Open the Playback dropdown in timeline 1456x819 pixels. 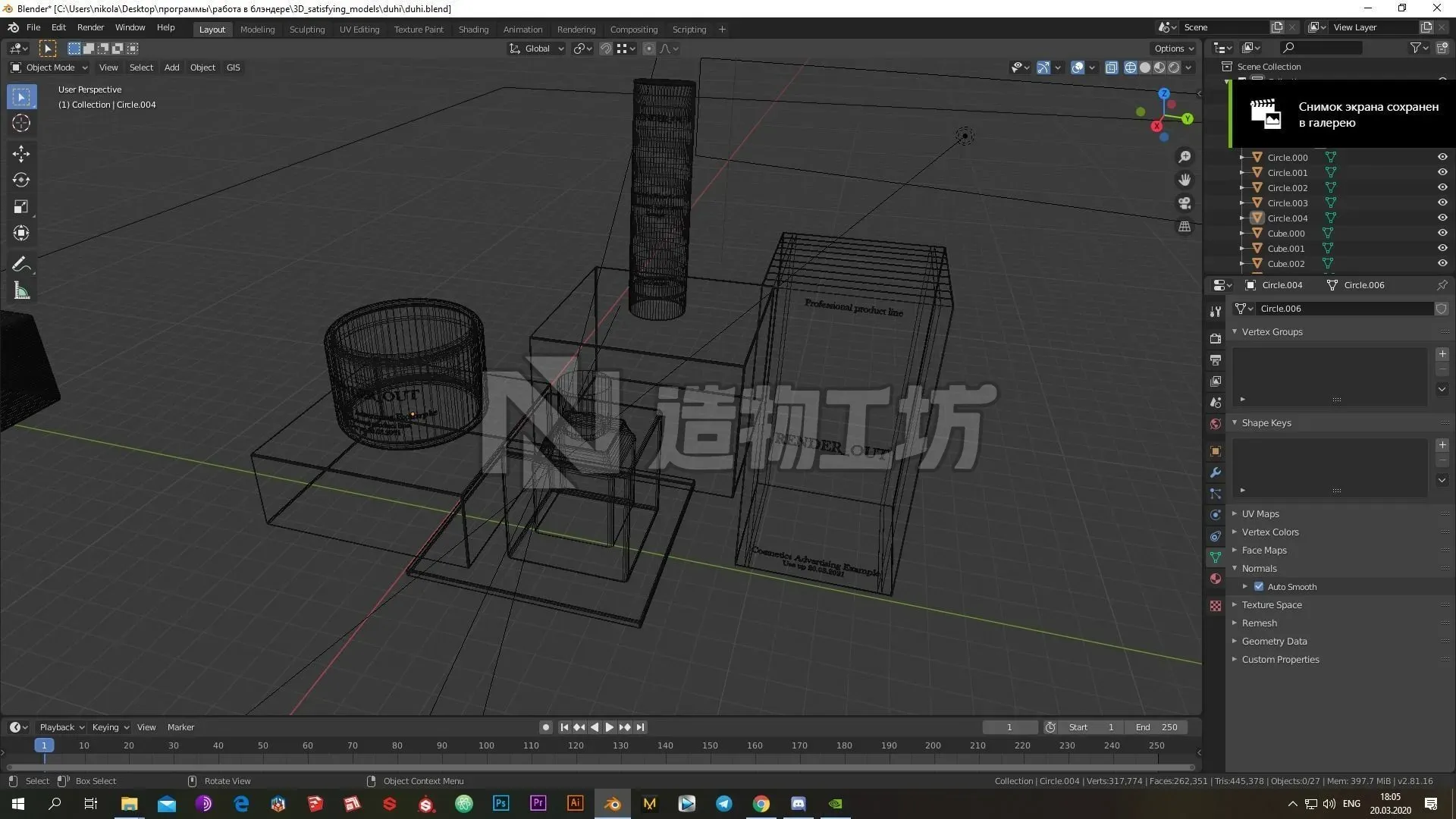61,727
